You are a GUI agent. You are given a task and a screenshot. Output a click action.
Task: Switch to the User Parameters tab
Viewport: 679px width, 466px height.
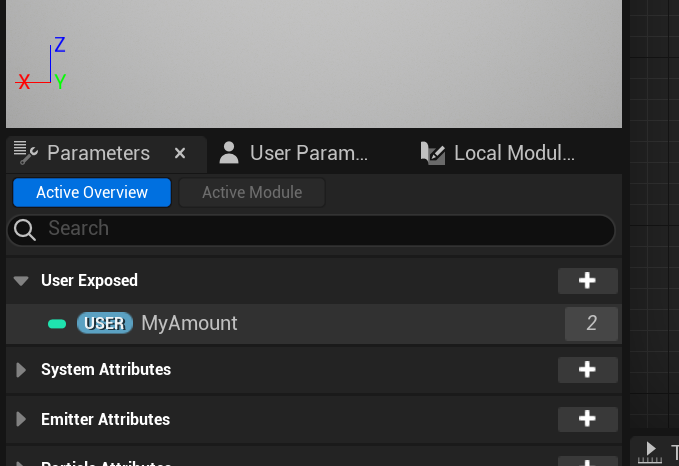296,153
